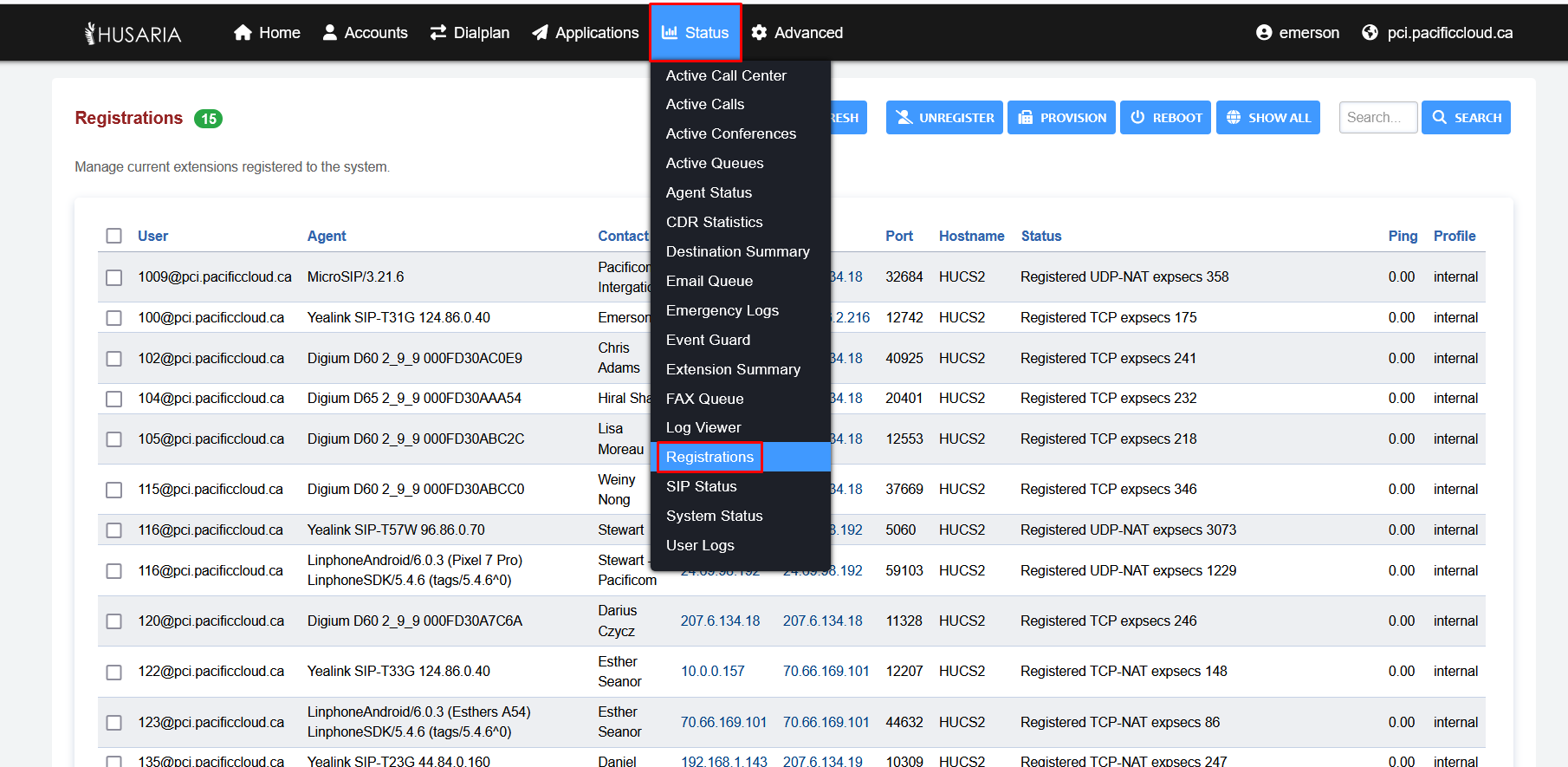This screenshot has height=767, width=1568.
Task: Tick the checkbox for 115@pci.pacificcloud.ca
Action: tap(113, 490)
